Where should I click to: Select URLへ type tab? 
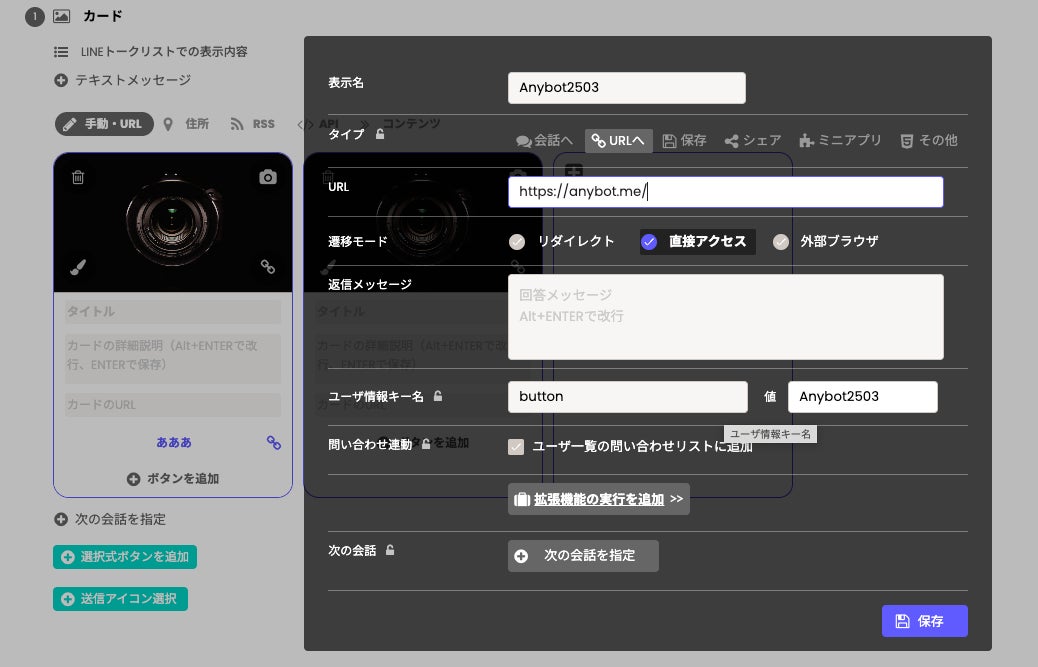[x=618, y=140]
